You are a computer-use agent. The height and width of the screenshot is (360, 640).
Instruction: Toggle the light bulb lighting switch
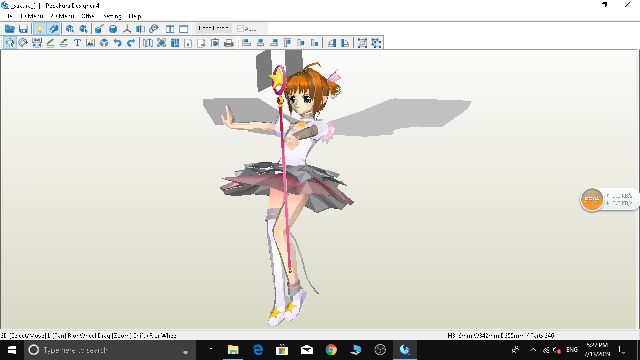coord(40,29)
